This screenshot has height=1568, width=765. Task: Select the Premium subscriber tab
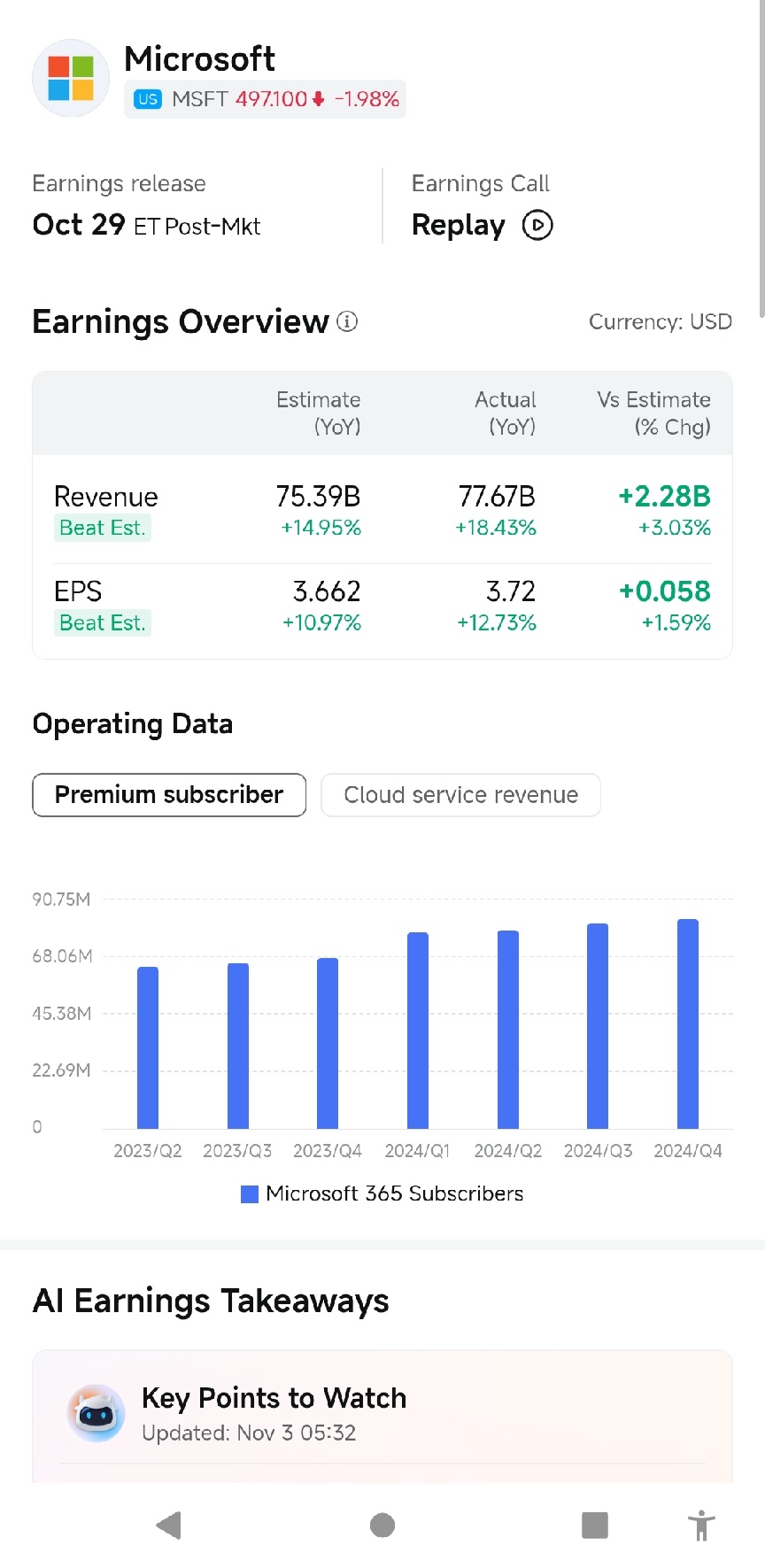[x=169, y=795]
